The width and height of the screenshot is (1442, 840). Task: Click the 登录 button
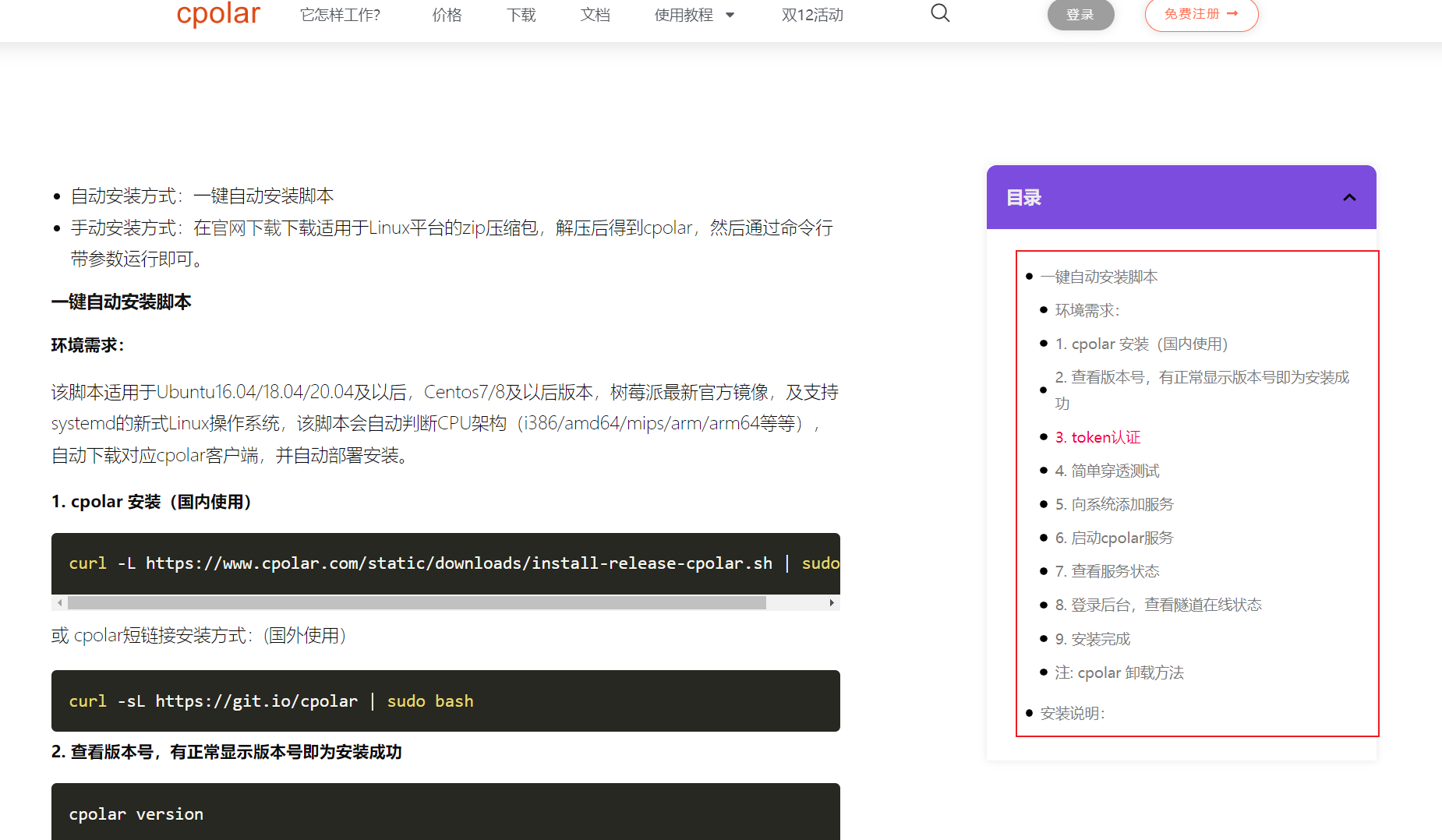pos(1080,15)
